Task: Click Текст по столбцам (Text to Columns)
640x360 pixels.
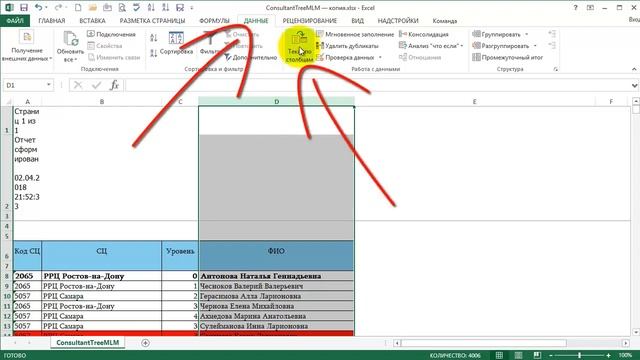Action: [x=299, y=47]
